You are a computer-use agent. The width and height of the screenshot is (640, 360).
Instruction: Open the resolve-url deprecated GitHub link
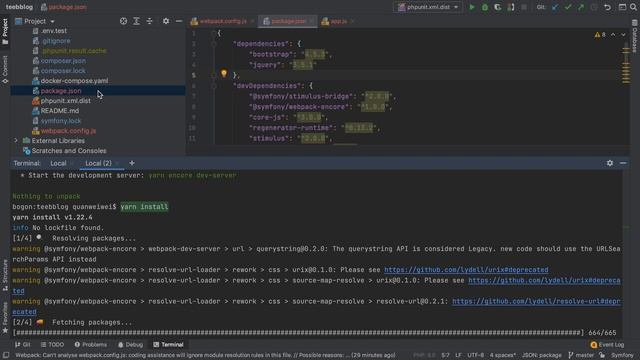click(x=536, y=302)
